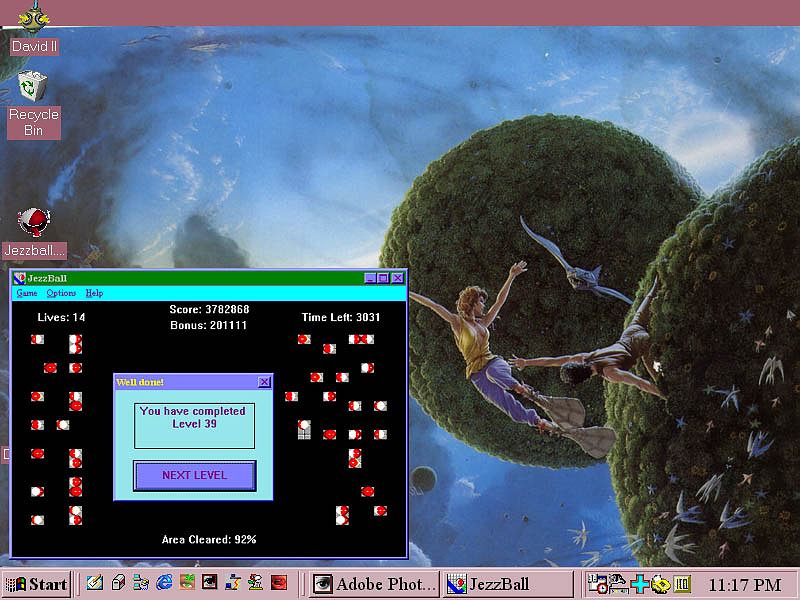Close the Well done dialog

click(x=264, y=382)
